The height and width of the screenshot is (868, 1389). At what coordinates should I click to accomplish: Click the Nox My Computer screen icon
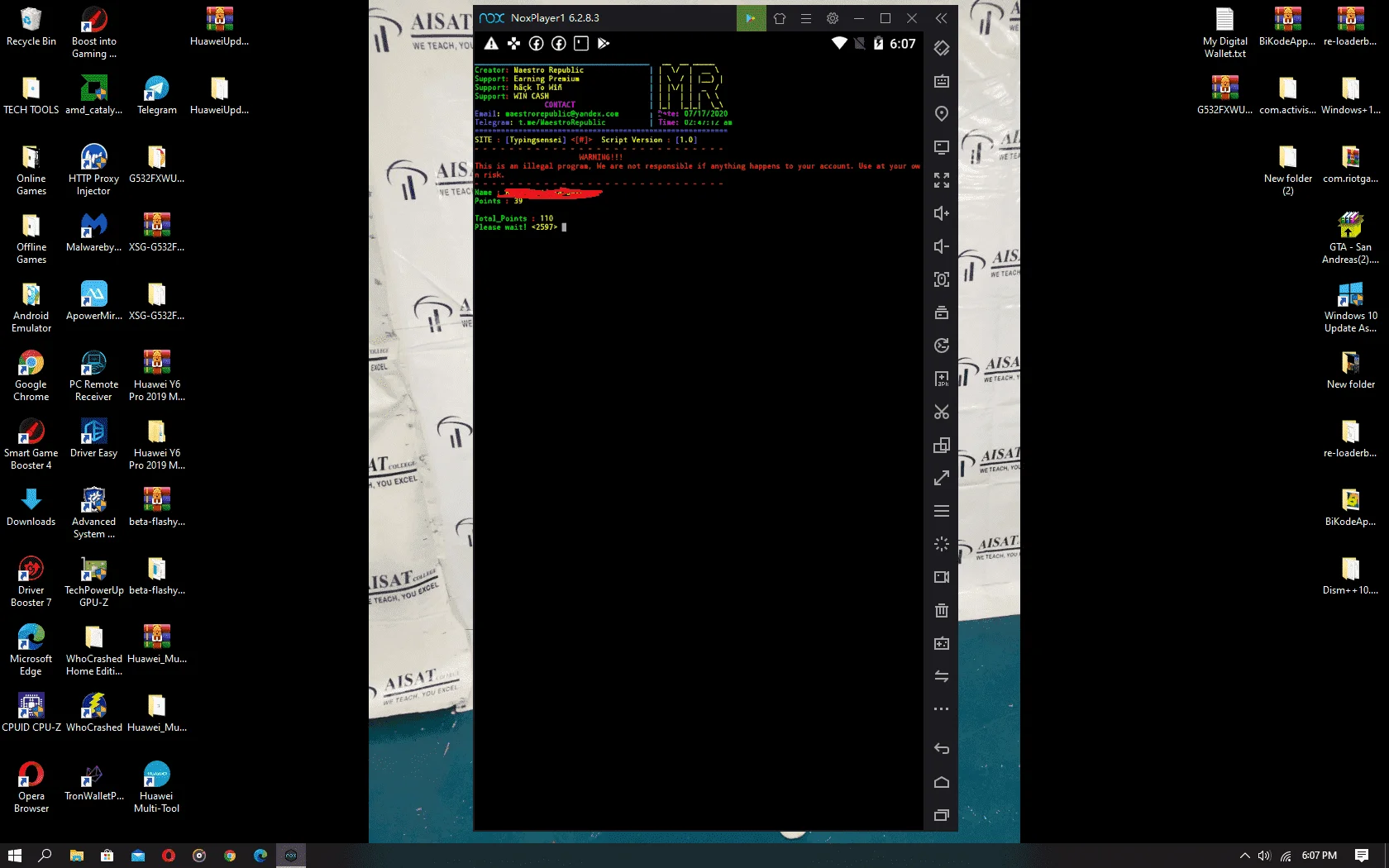(941, 147)
